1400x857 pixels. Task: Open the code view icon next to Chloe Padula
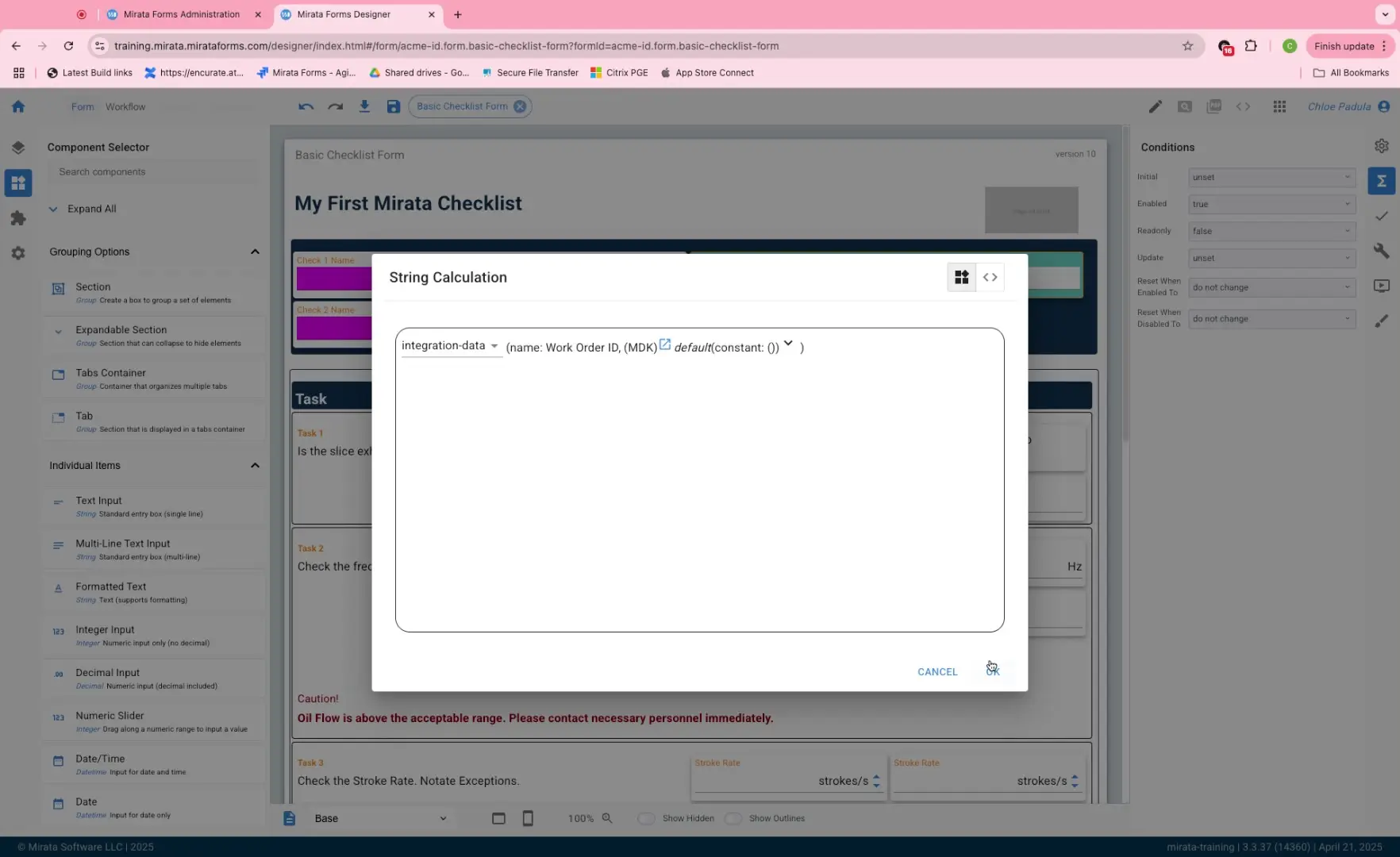click(x=1244, y=106)
